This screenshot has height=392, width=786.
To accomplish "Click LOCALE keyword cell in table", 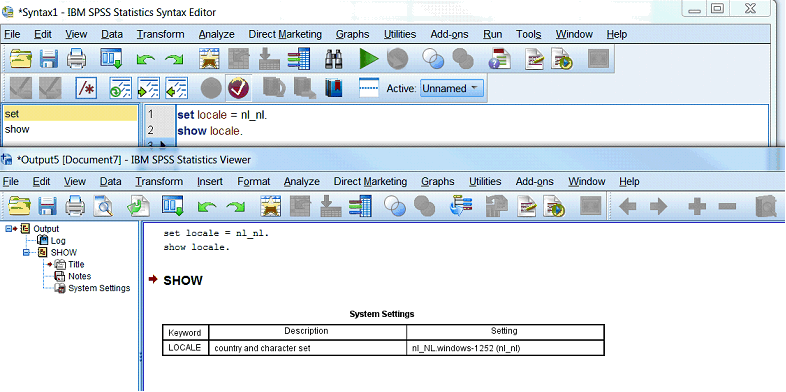I will click(185, 347).
